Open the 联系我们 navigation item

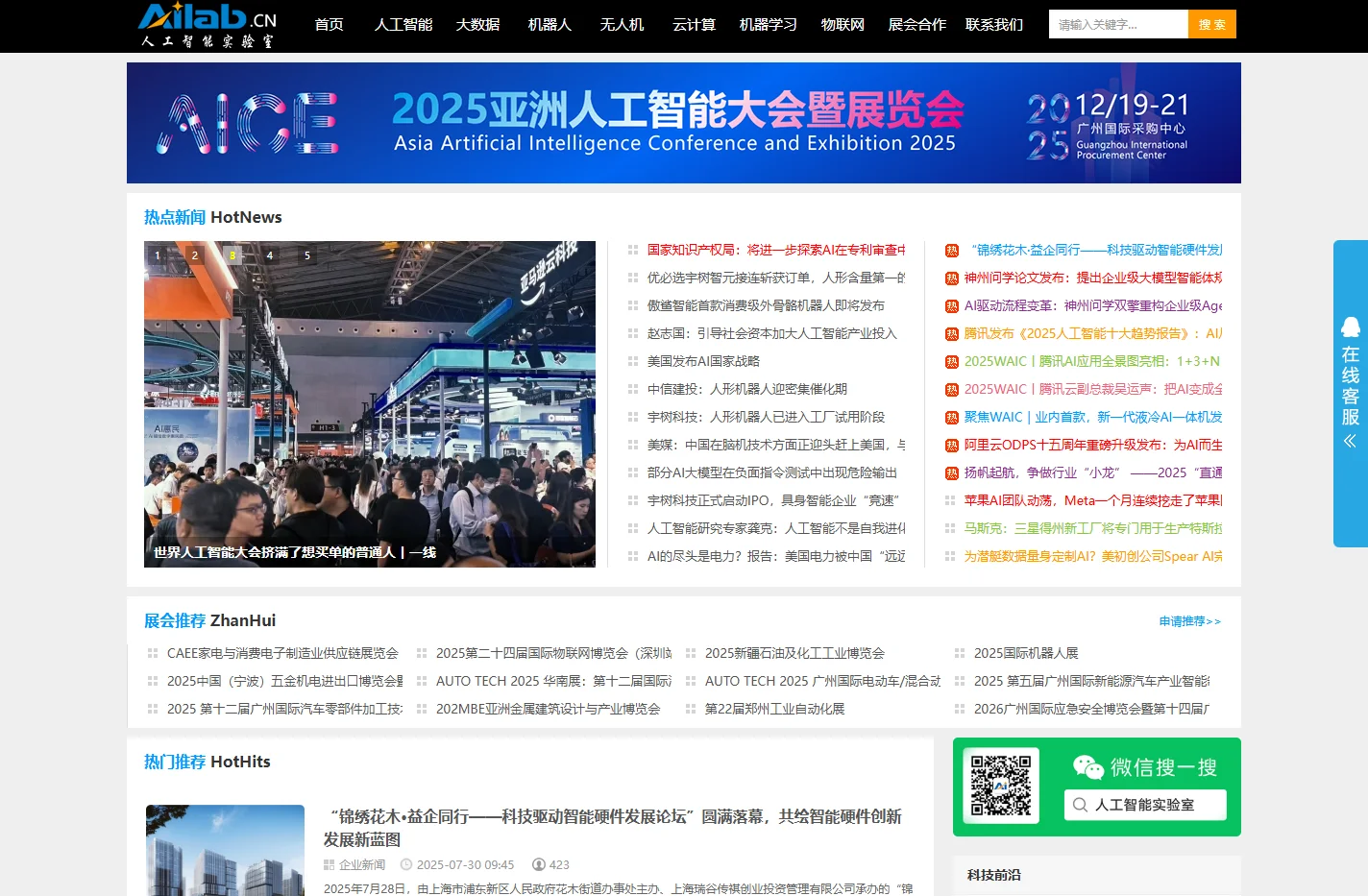(994, 25)
